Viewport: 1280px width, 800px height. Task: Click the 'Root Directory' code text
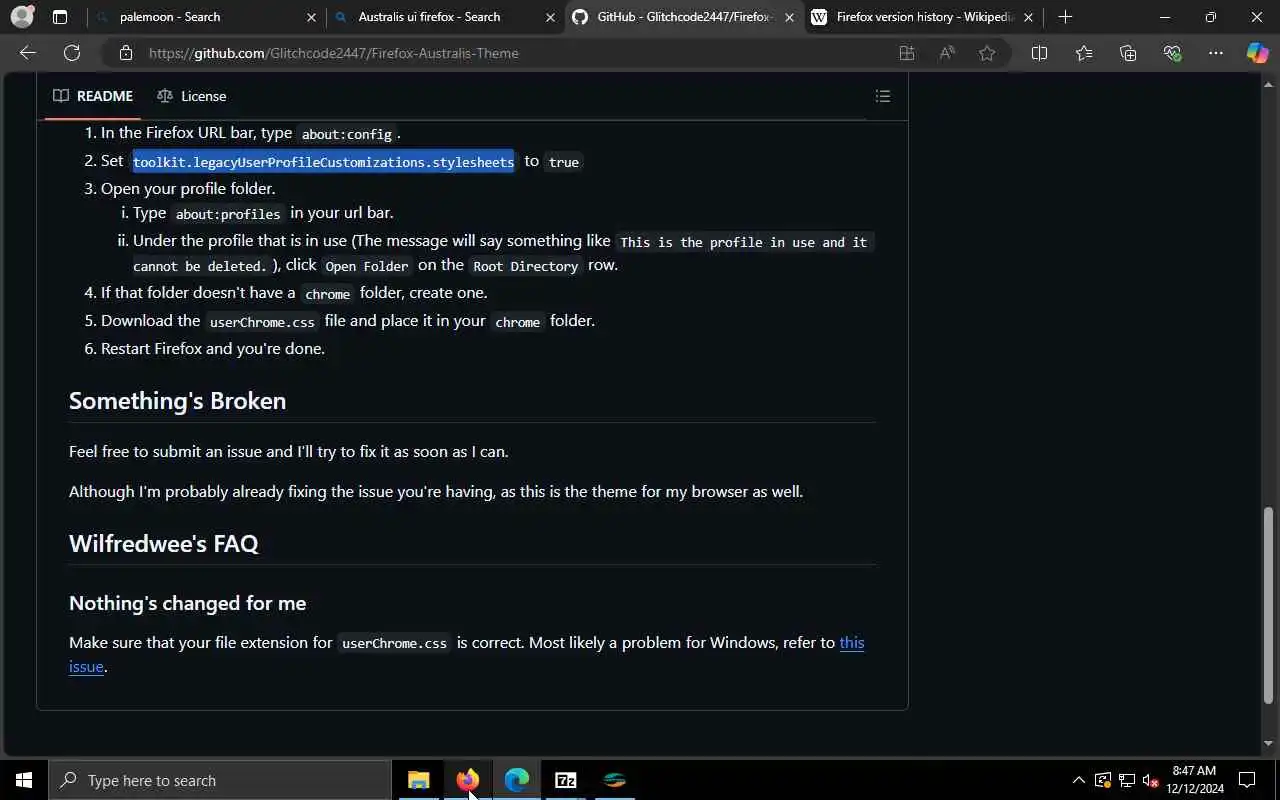point(526,266)
